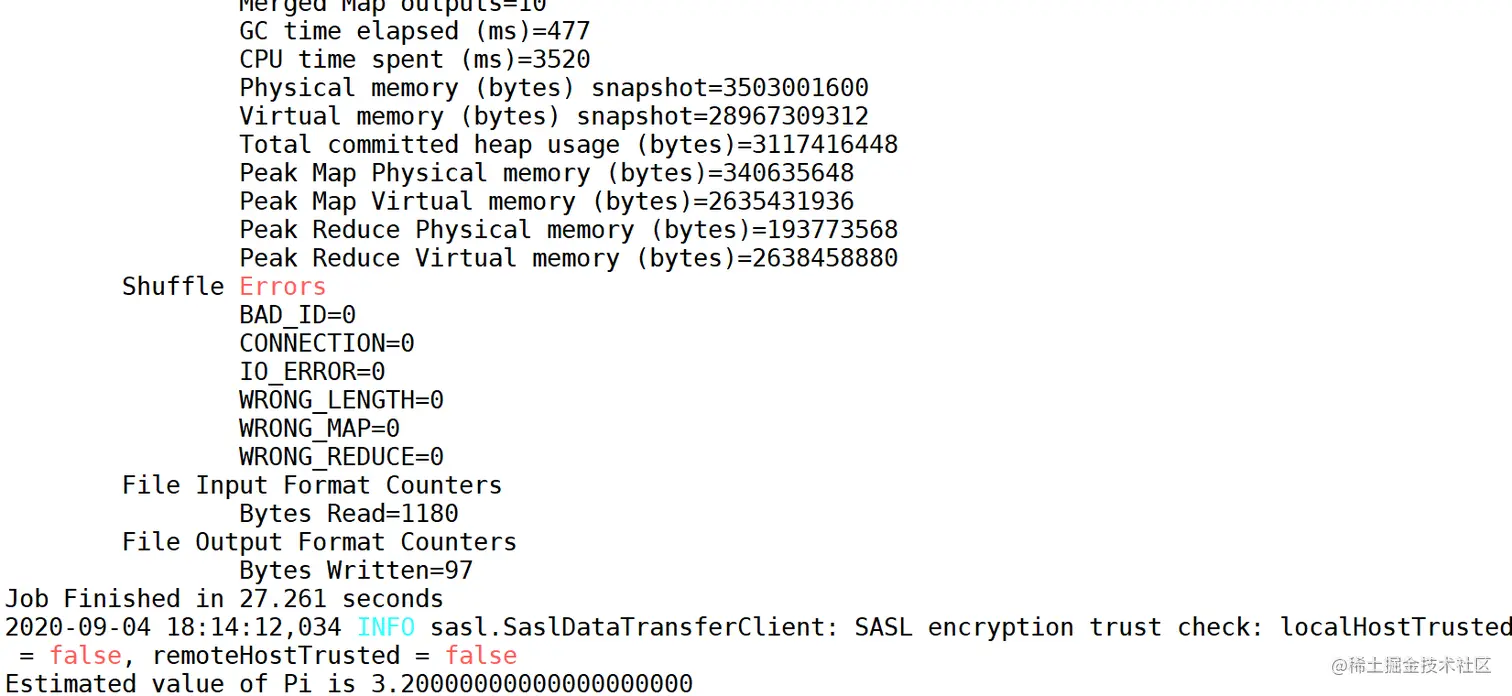Image resolution: width=1512 pixels, height=696 pixels.
Task: Click the WRONG_REDUCE=0 counter line
Action: [x=341, y=457]
